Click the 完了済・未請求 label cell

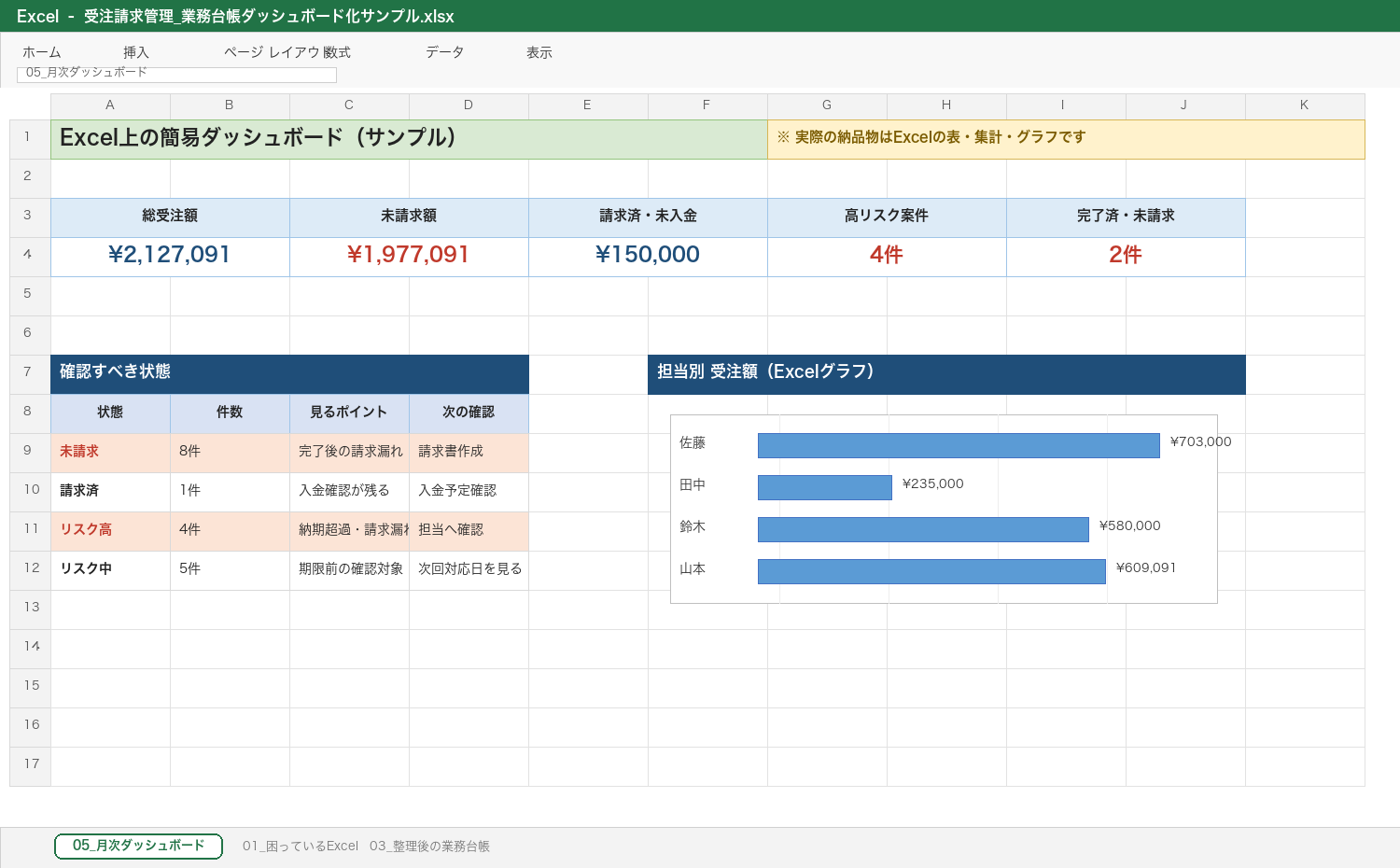(x=1126, y=217)
